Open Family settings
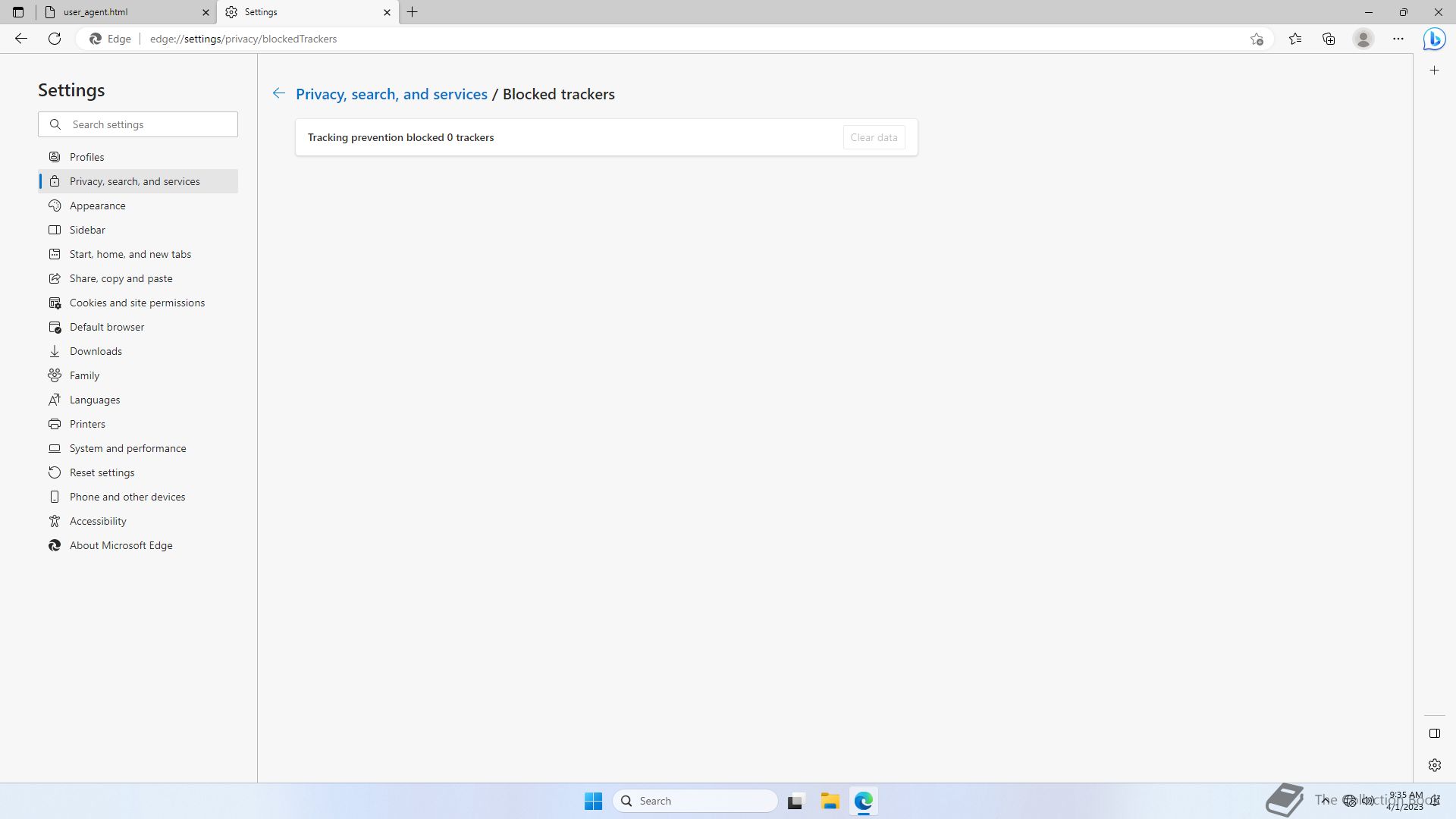The image size is (1456, 819). [138, 375]
